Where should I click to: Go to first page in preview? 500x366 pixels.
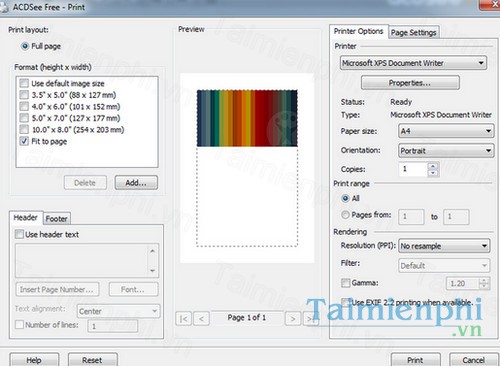point(183,319)
